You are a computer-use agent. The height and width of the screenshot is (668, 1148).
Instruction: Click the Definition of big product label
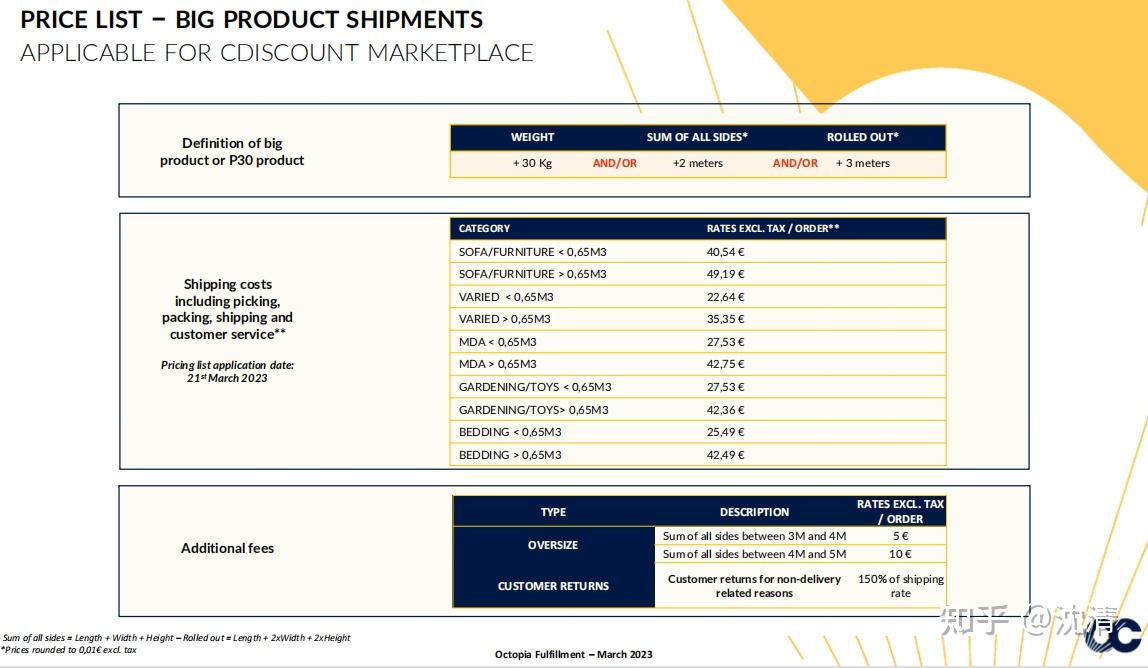232,152
